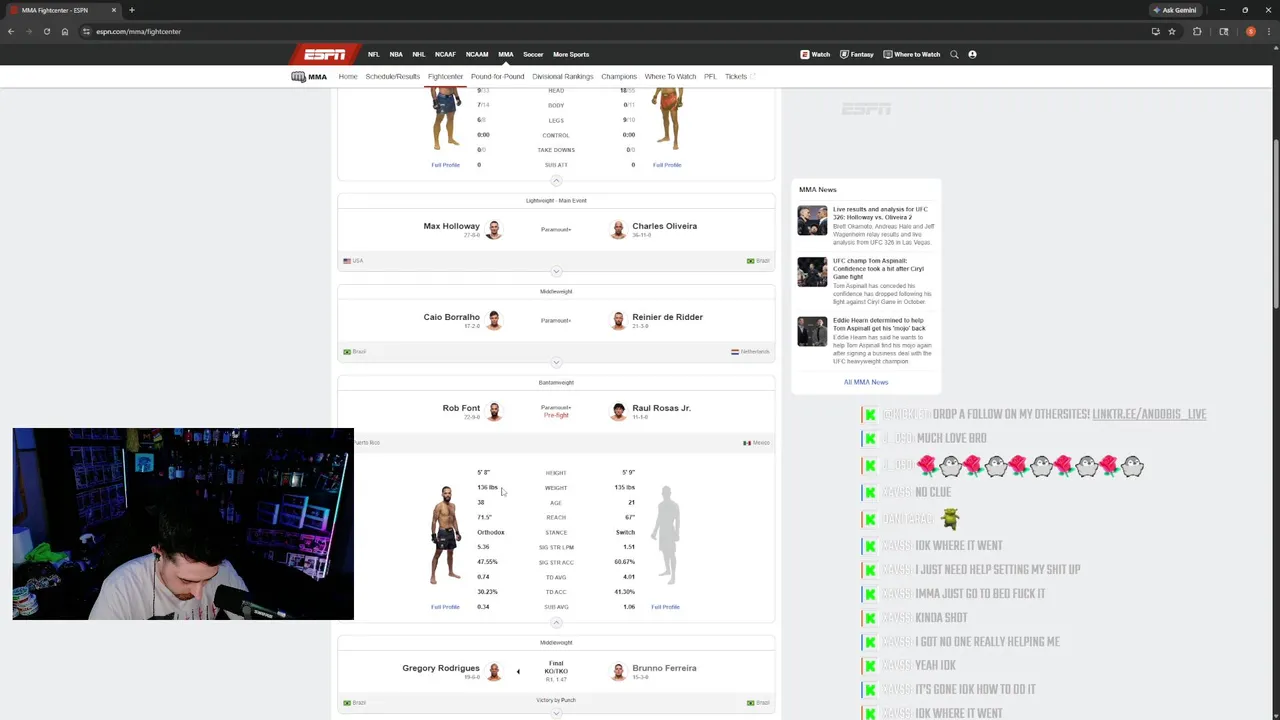Open the NCAAM menu item

coord(477,54)
